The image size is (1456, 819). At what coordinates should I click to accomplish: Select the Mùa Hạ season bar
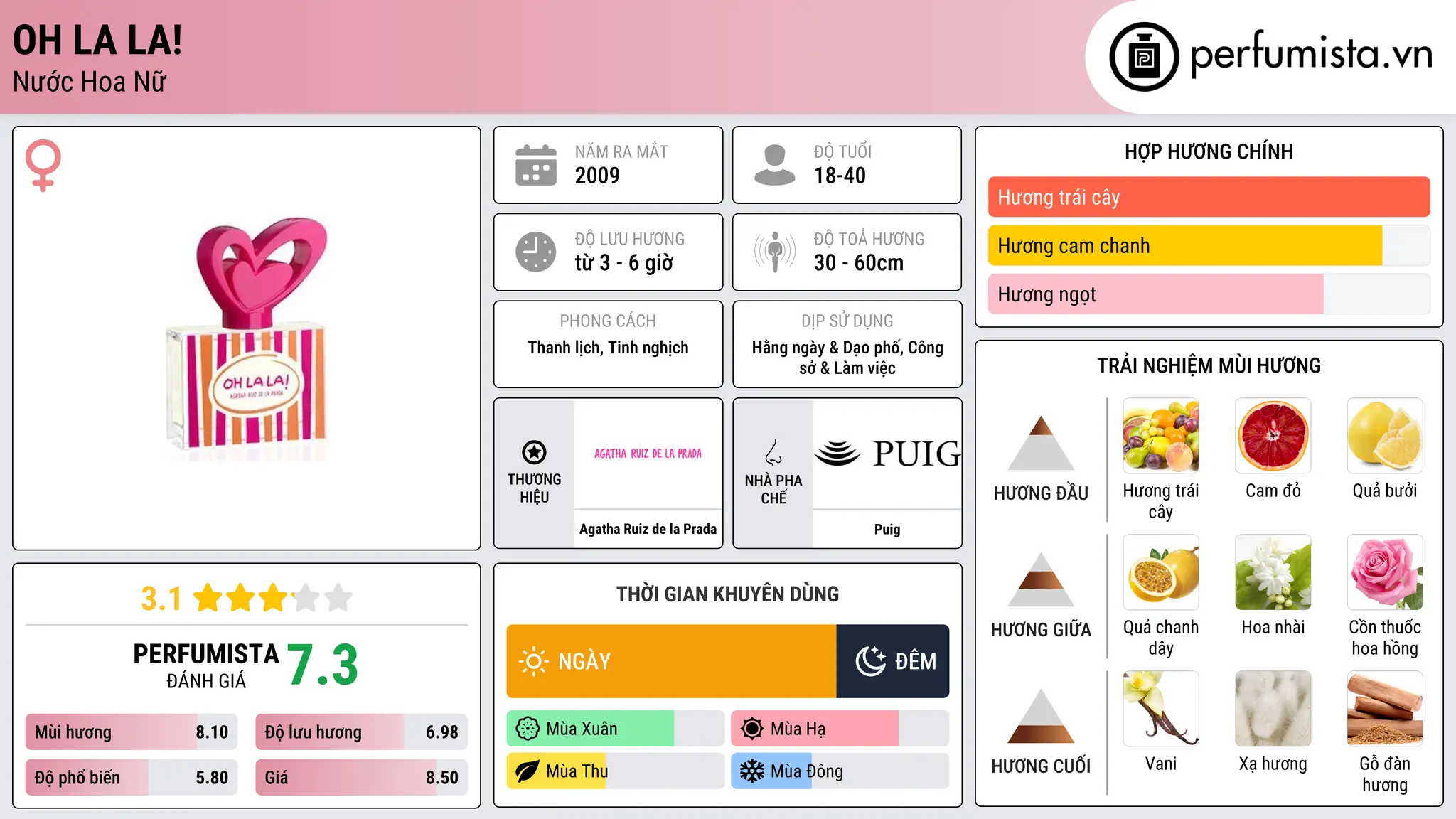(840, 729)
